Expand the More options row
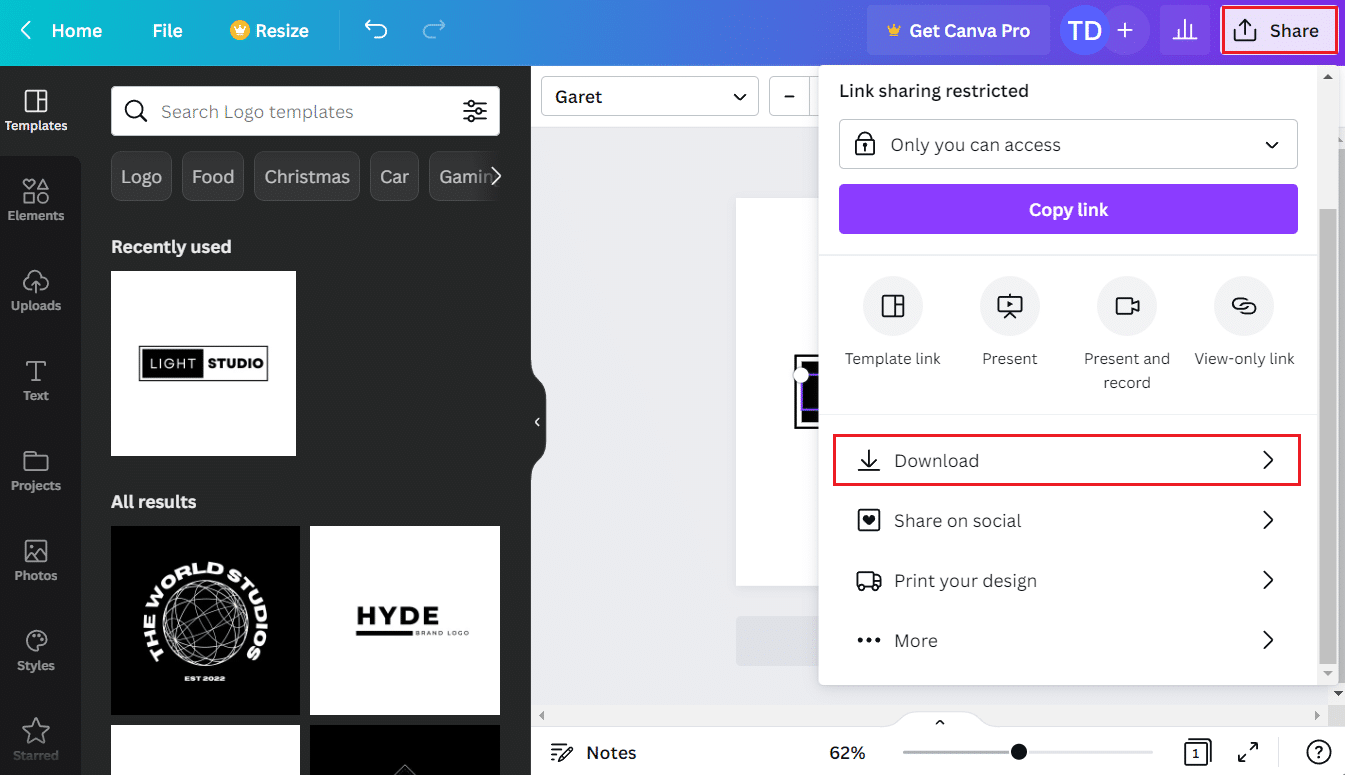The height and width of the screenshot is (775, 1345). click(x=1067, y=640)
